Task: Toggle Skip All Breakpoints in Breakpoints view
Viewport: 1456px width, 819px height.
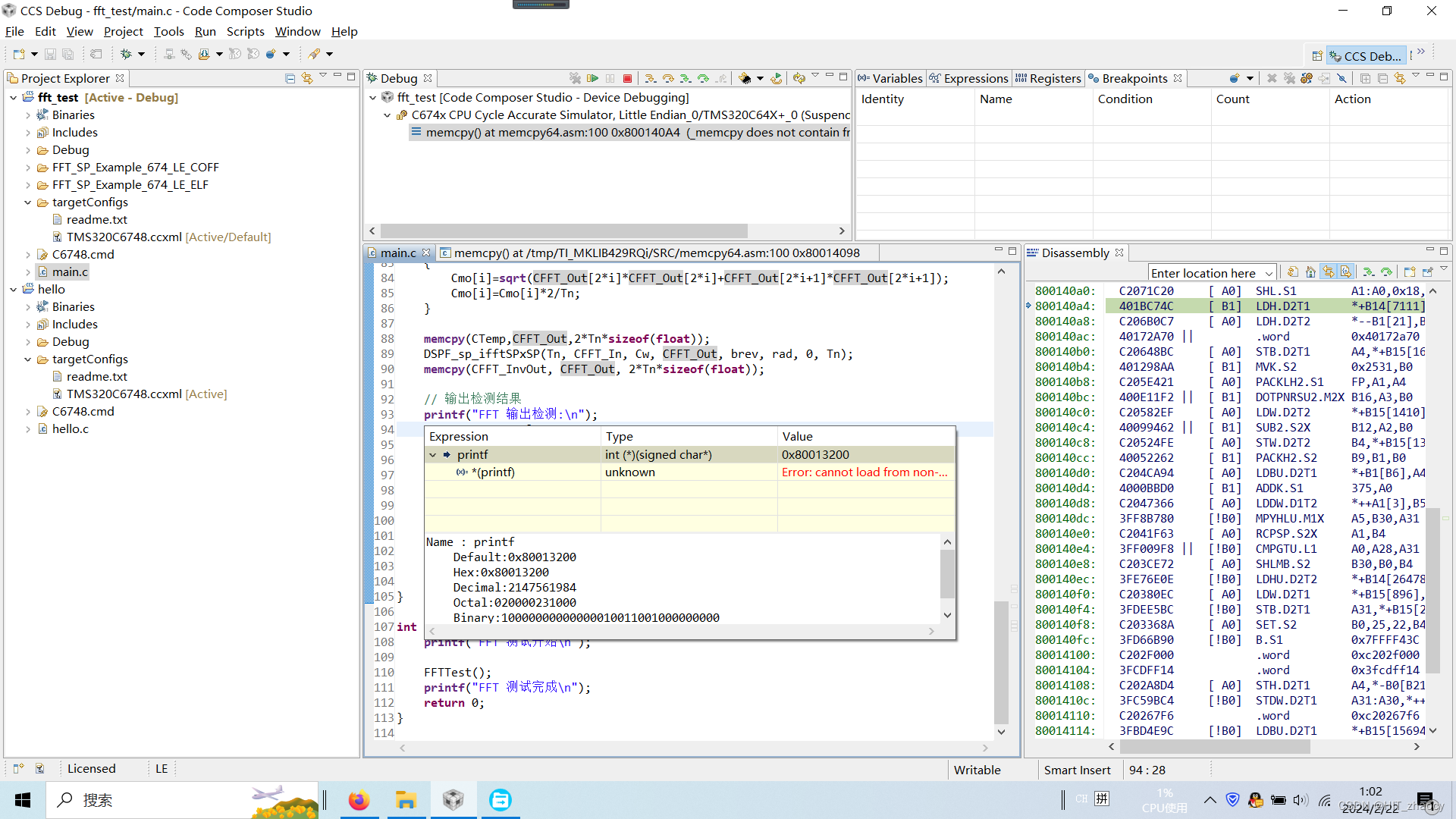Action: coord(1342,78)
